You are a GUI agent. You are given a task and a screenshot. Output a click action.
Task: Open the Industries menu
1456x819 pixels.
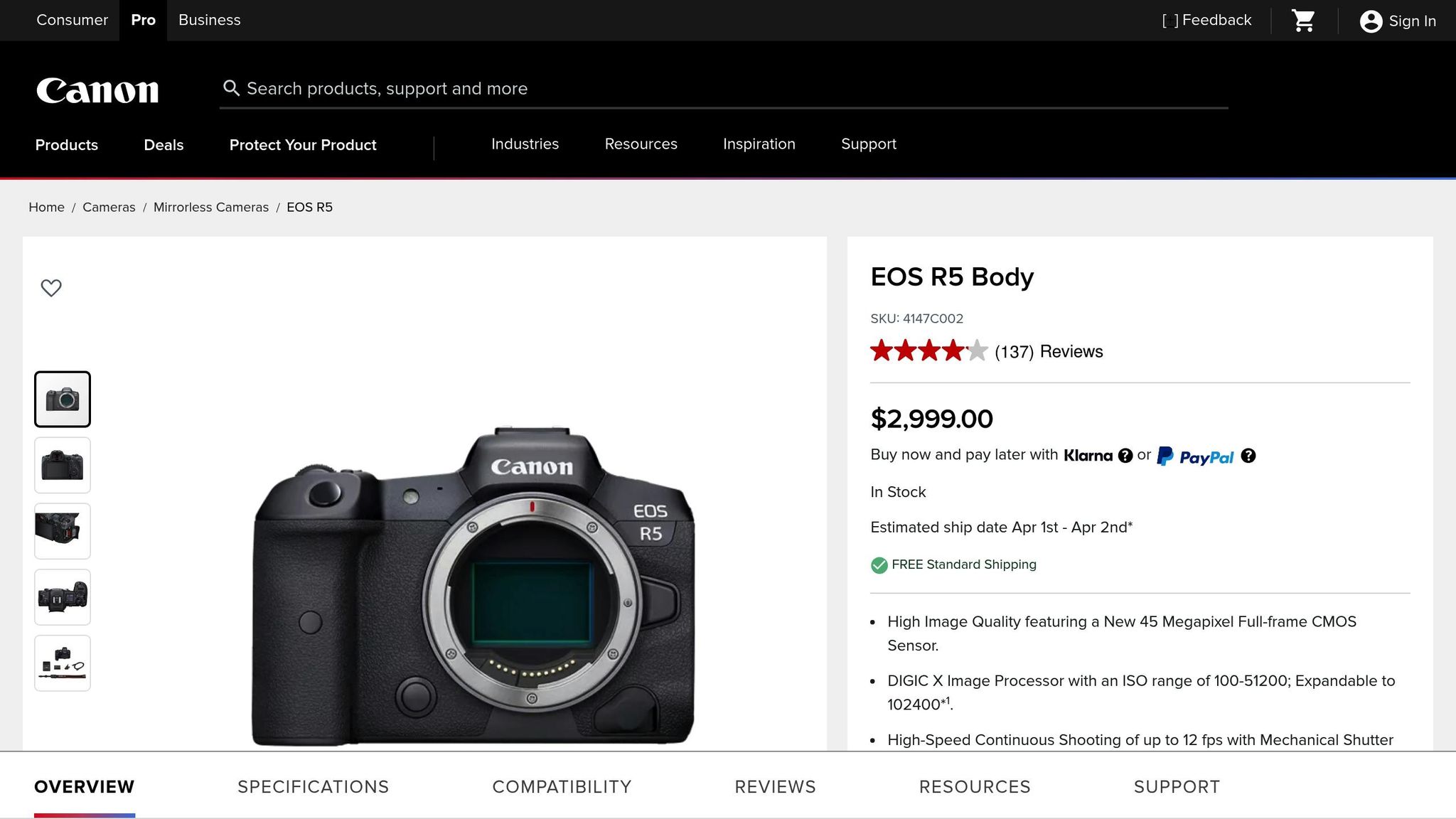[525, 144]
